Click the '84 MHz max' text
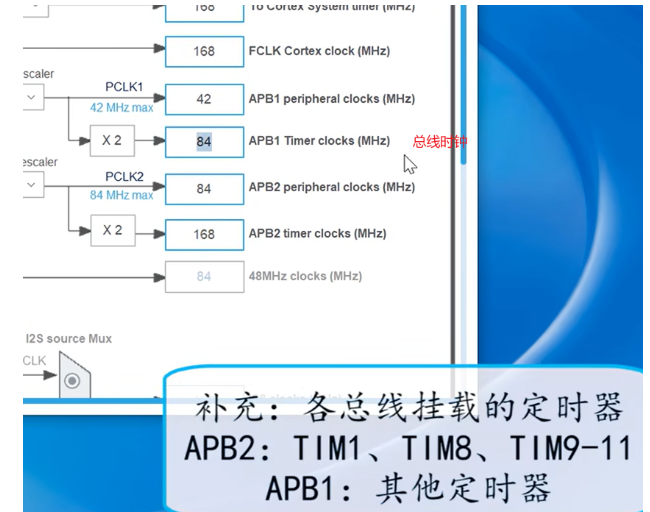Screen dimensions: 650x512 [x=121, y=195]
